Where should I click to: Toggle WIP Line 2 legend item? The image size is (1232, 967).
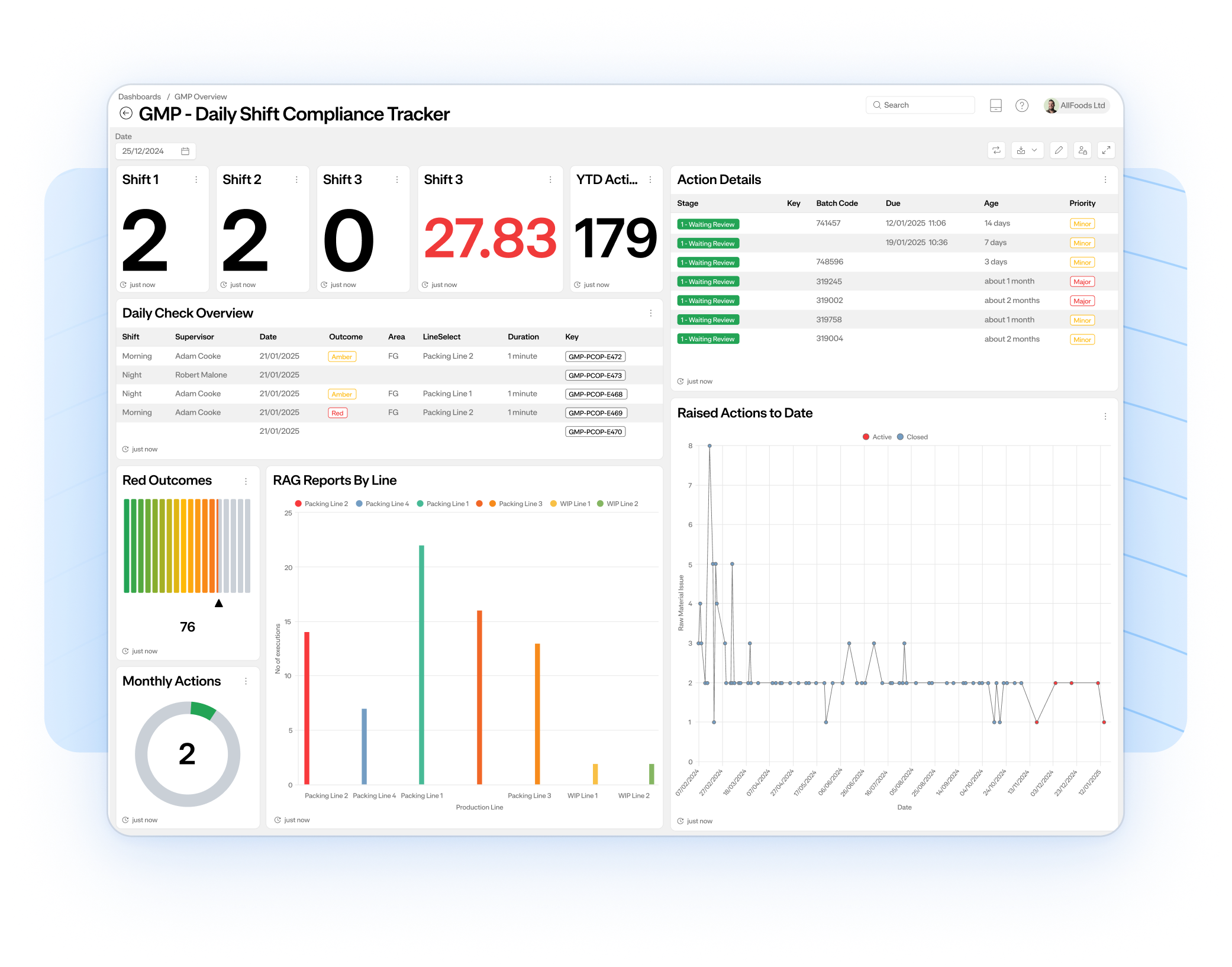click(x=618, y=504)
